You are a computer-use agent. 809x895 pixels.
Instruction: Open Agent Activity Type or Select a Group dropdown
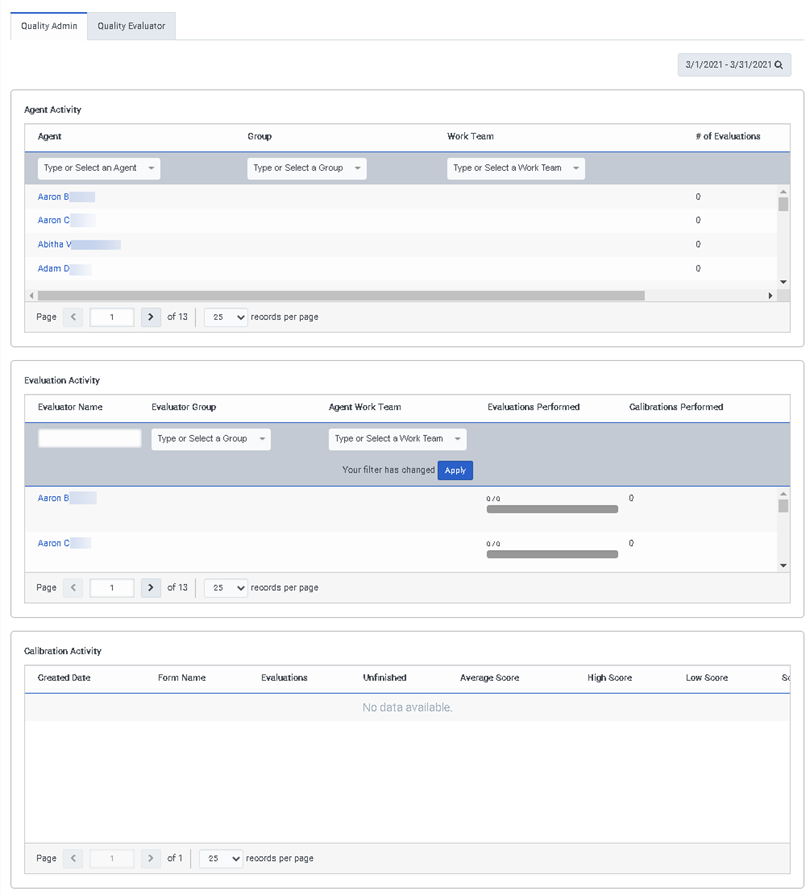point(307,168)
